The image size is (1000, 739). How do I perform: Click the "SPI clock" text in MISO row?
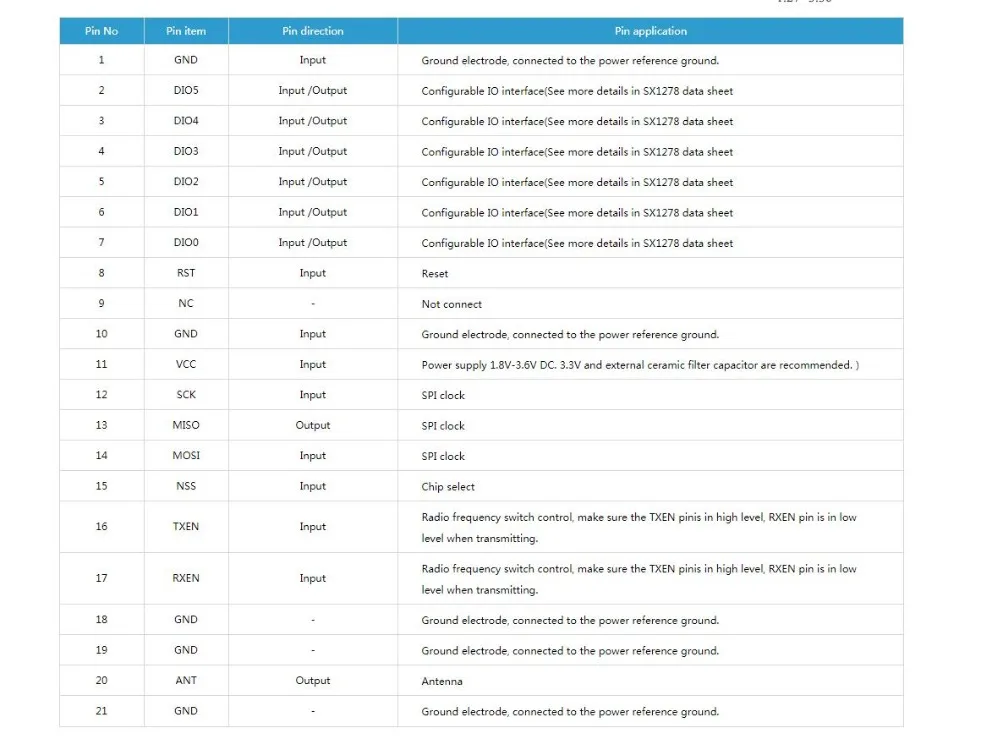pos(443,426)
